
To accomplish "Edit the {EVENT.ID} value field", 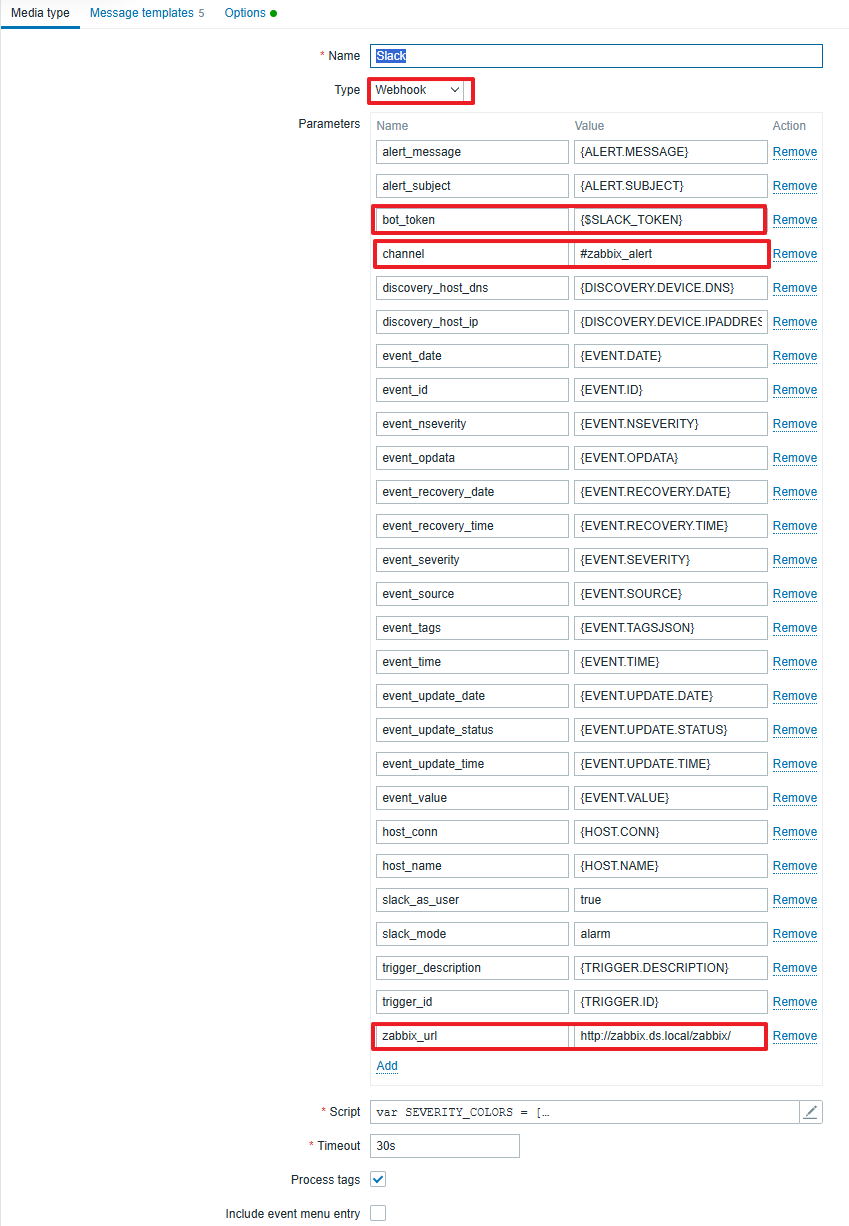I will tap(671, 390).
